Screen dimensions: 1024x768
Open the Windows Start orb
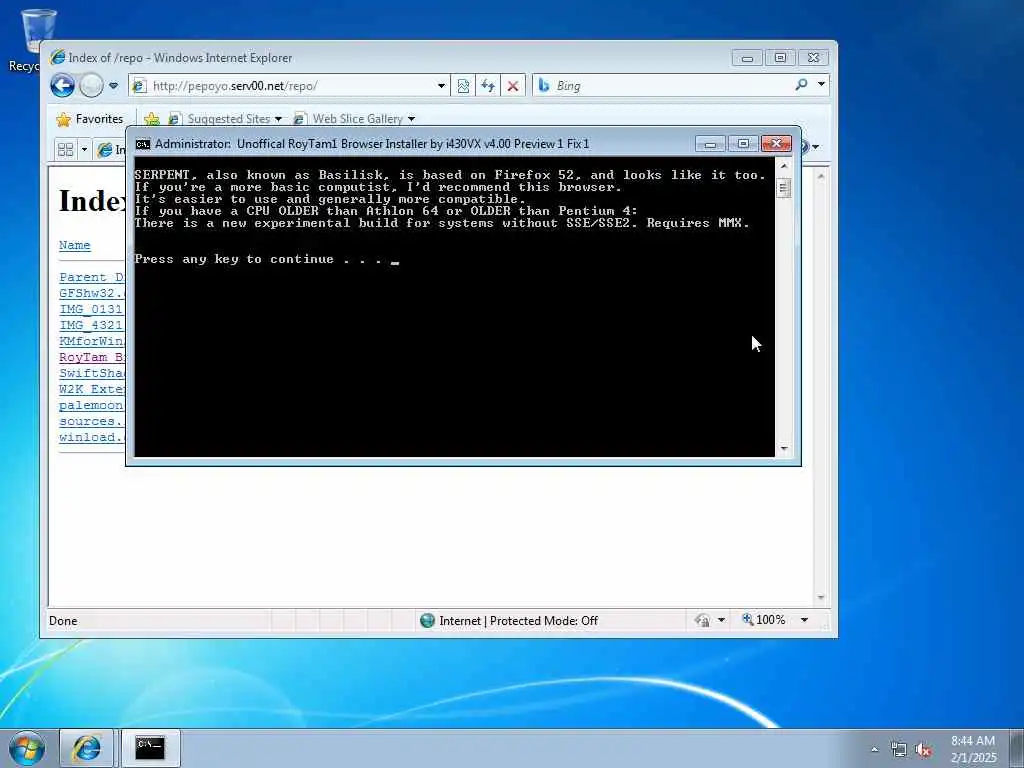pos(27,748)
